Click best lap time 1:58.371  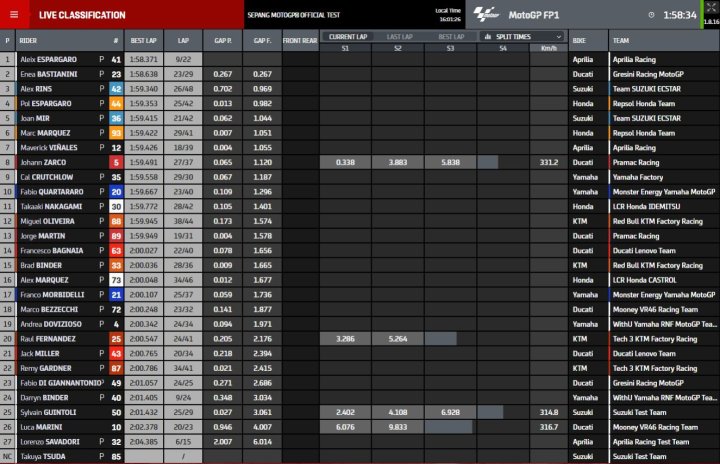[x=143, y=59]
